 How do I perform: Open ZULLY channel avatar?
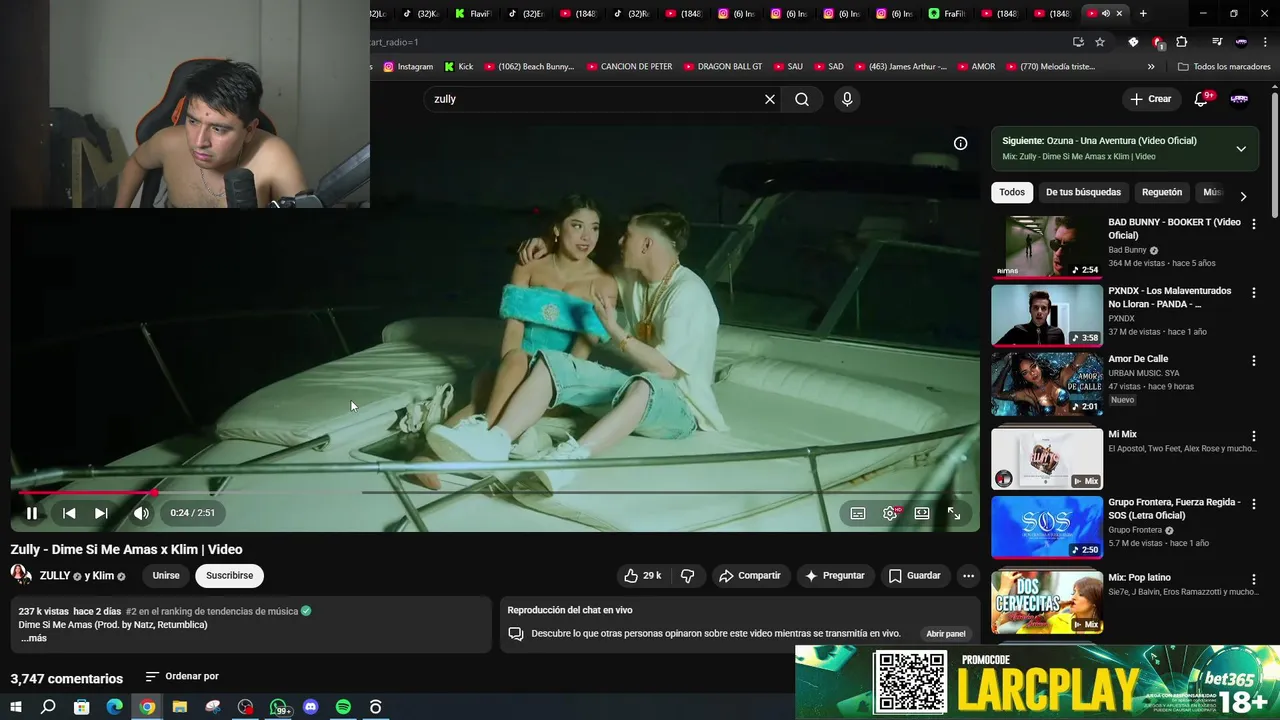coord(20,575)
